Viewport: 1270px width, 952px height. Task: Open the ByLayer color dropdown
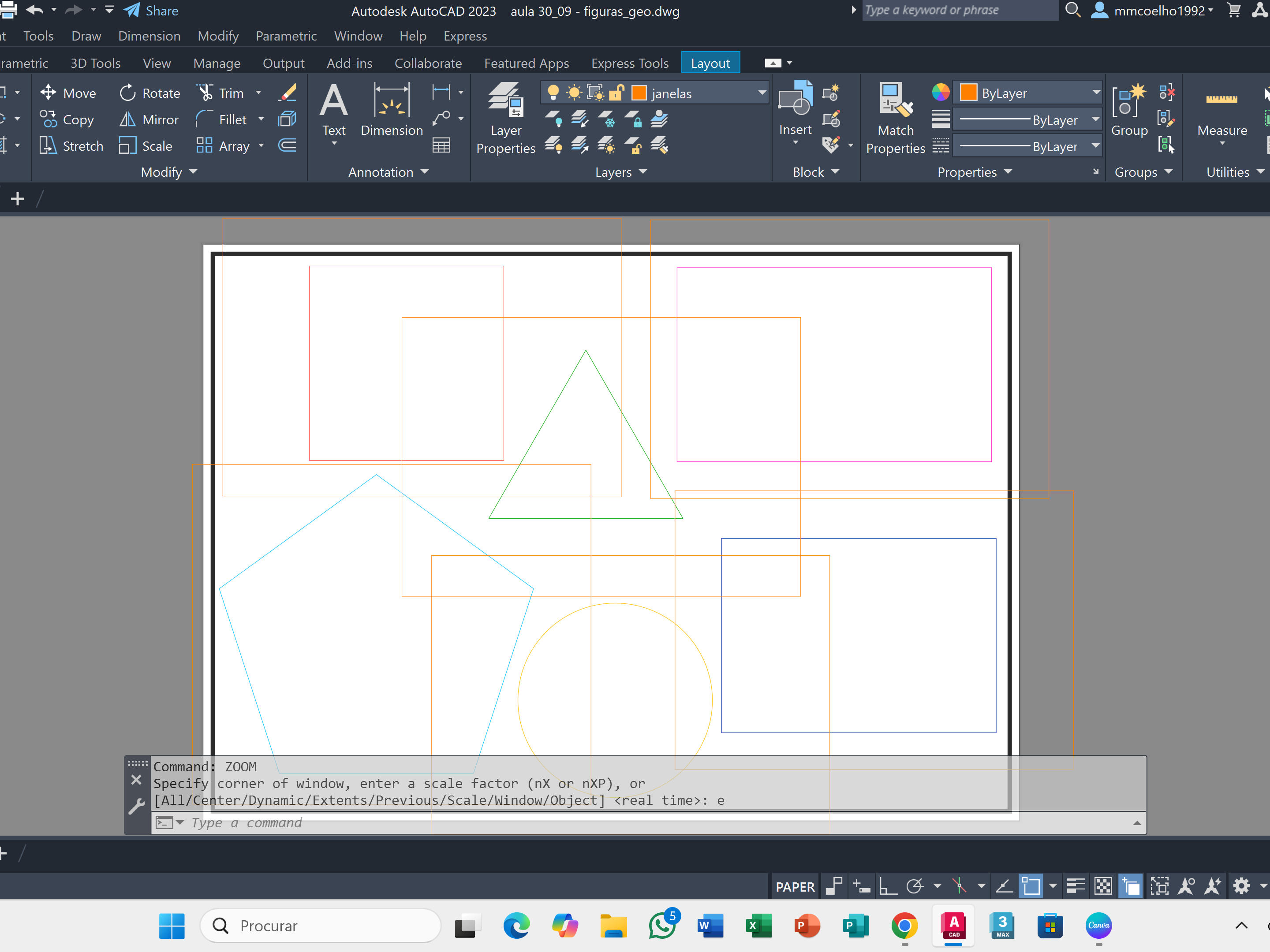coord(1095,93)
